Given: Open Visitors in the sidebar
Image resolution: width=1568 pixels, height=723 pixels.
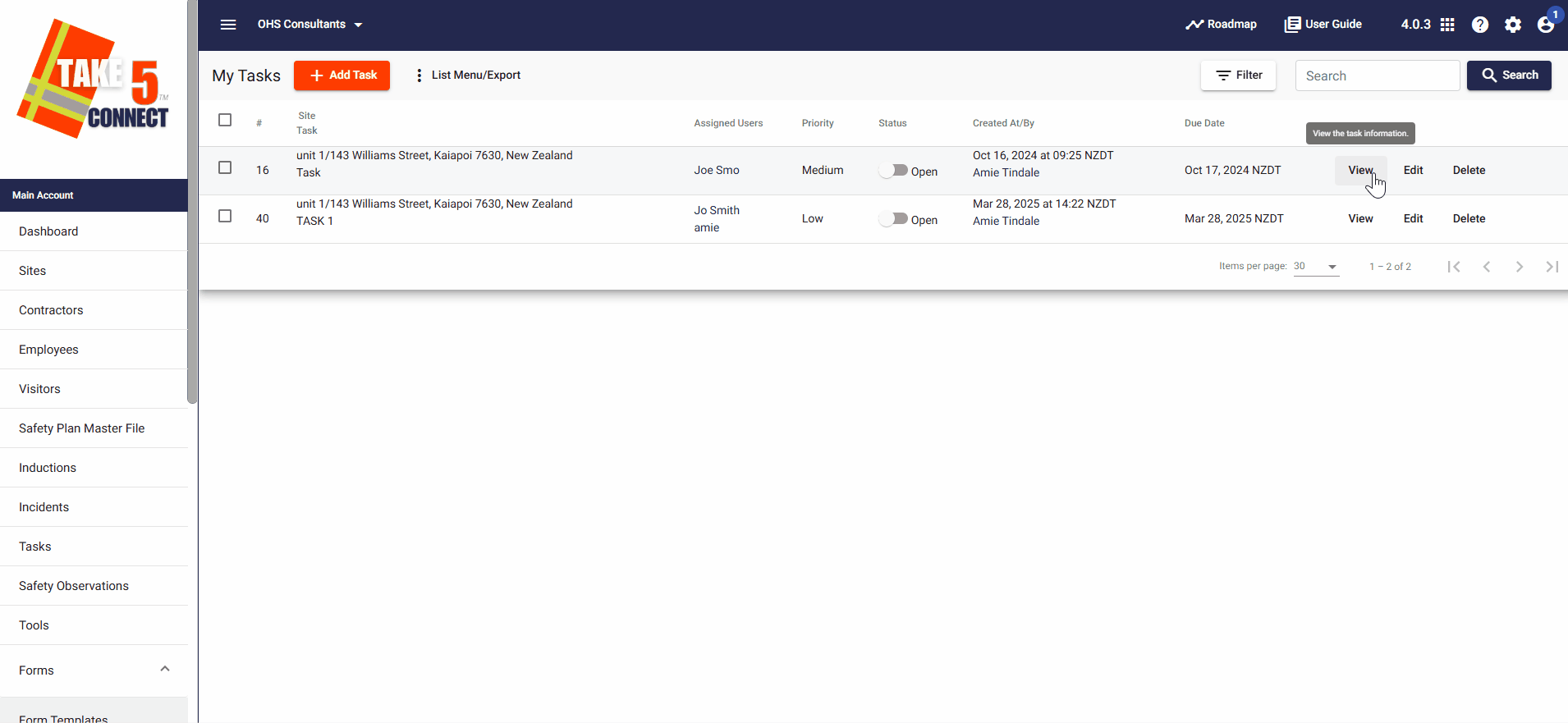Looking at the screenshot, I should (94, 389).
